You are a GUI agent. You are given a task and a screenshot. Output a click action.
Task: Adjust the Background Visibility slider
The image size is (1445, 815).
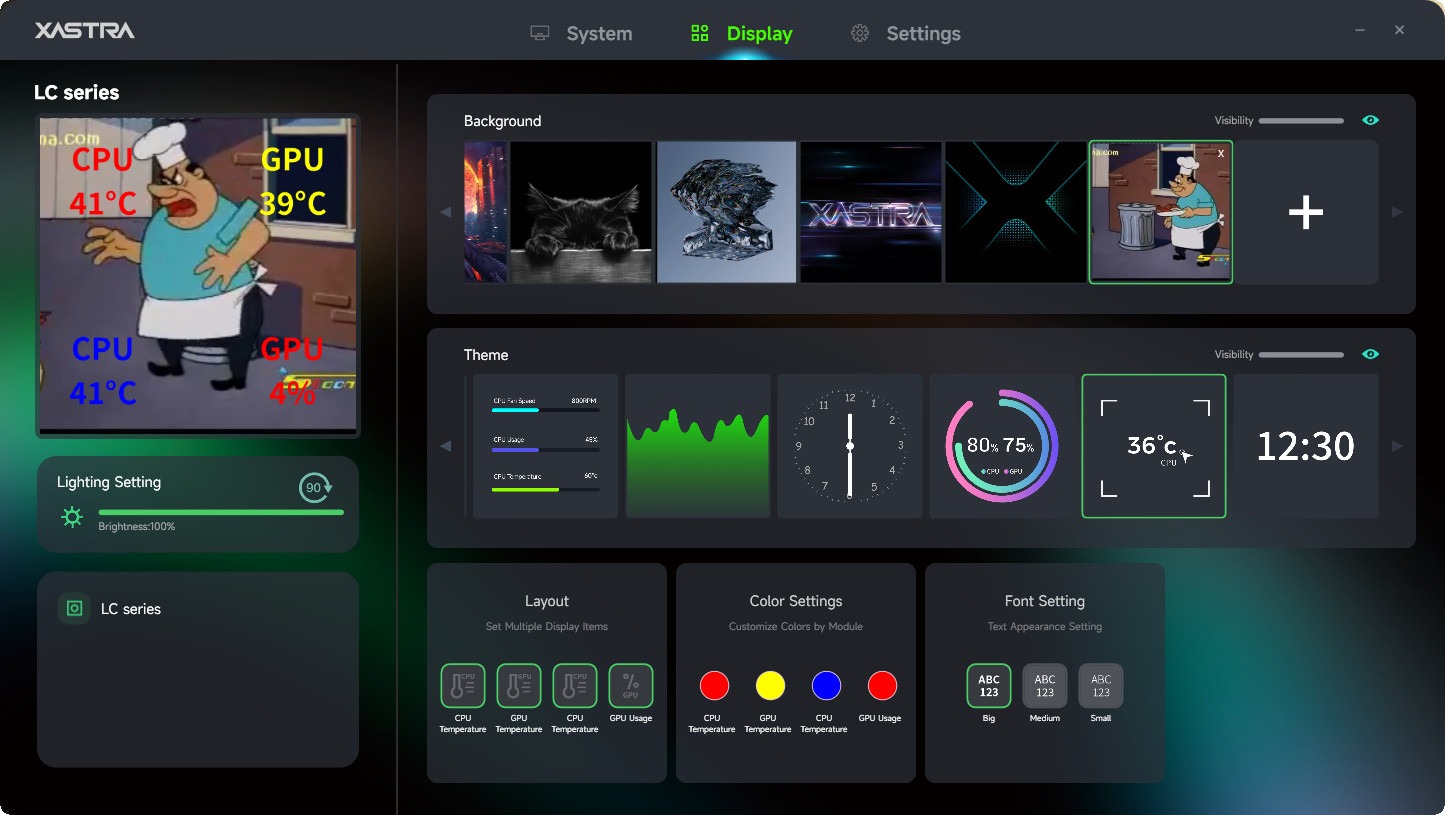point(1301,121)
